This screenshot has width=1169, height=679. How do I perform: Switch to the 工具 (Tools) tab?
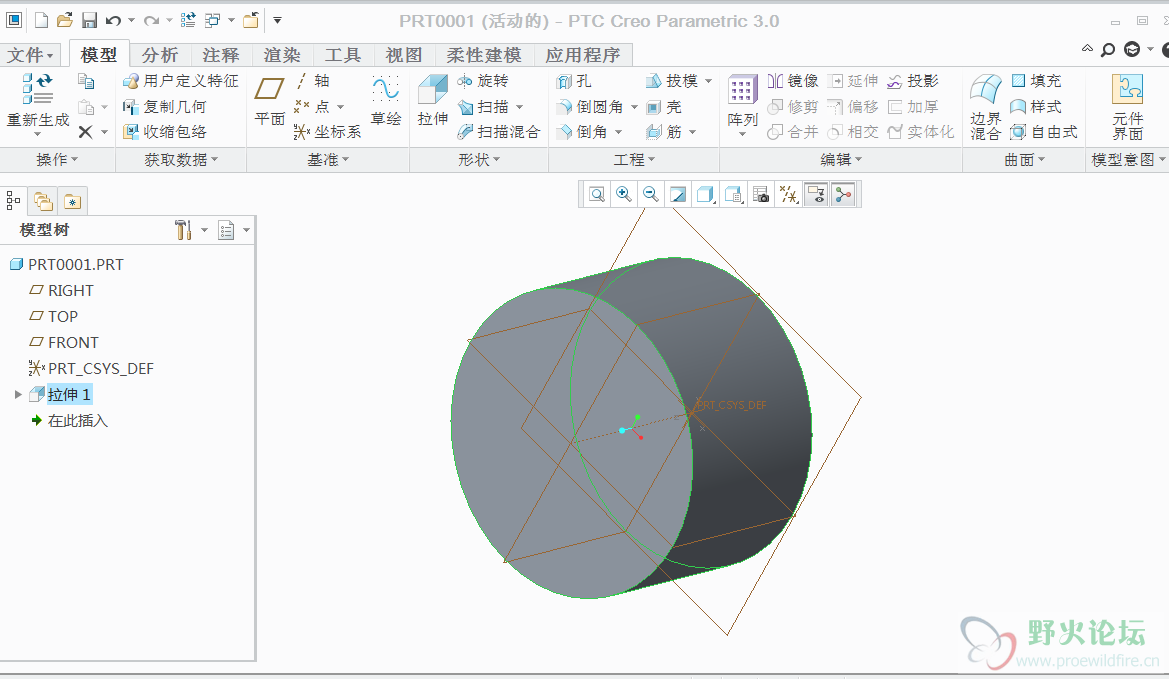click(x=343, y=55)
